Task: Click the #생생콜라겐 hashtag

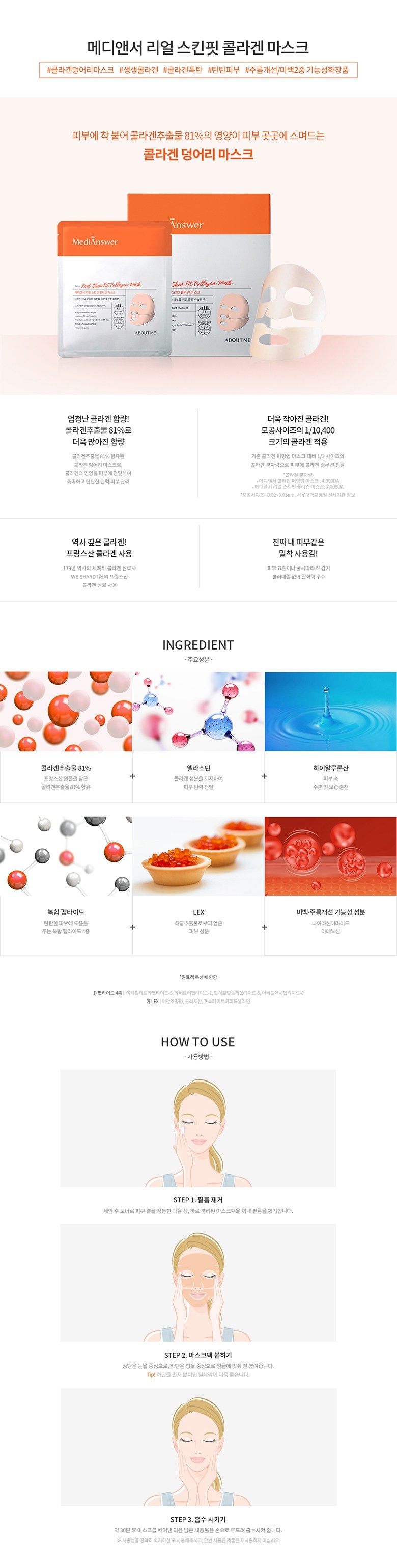Action: (138, 70)
